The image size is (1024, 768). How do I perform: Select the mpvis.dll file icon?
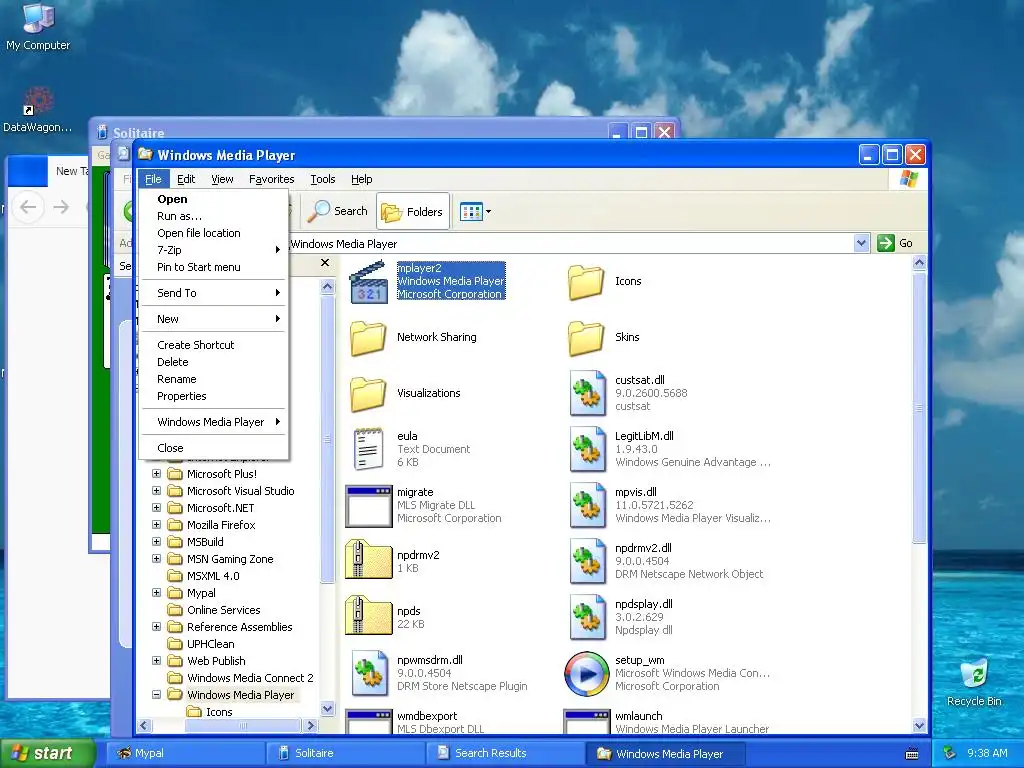(586, 505)
